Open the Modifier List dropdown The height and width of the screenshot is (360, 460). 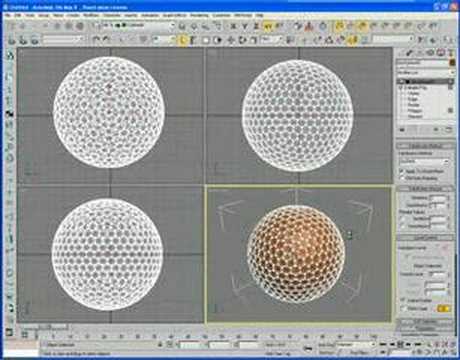pyautogui.click(x=426, y=73)
